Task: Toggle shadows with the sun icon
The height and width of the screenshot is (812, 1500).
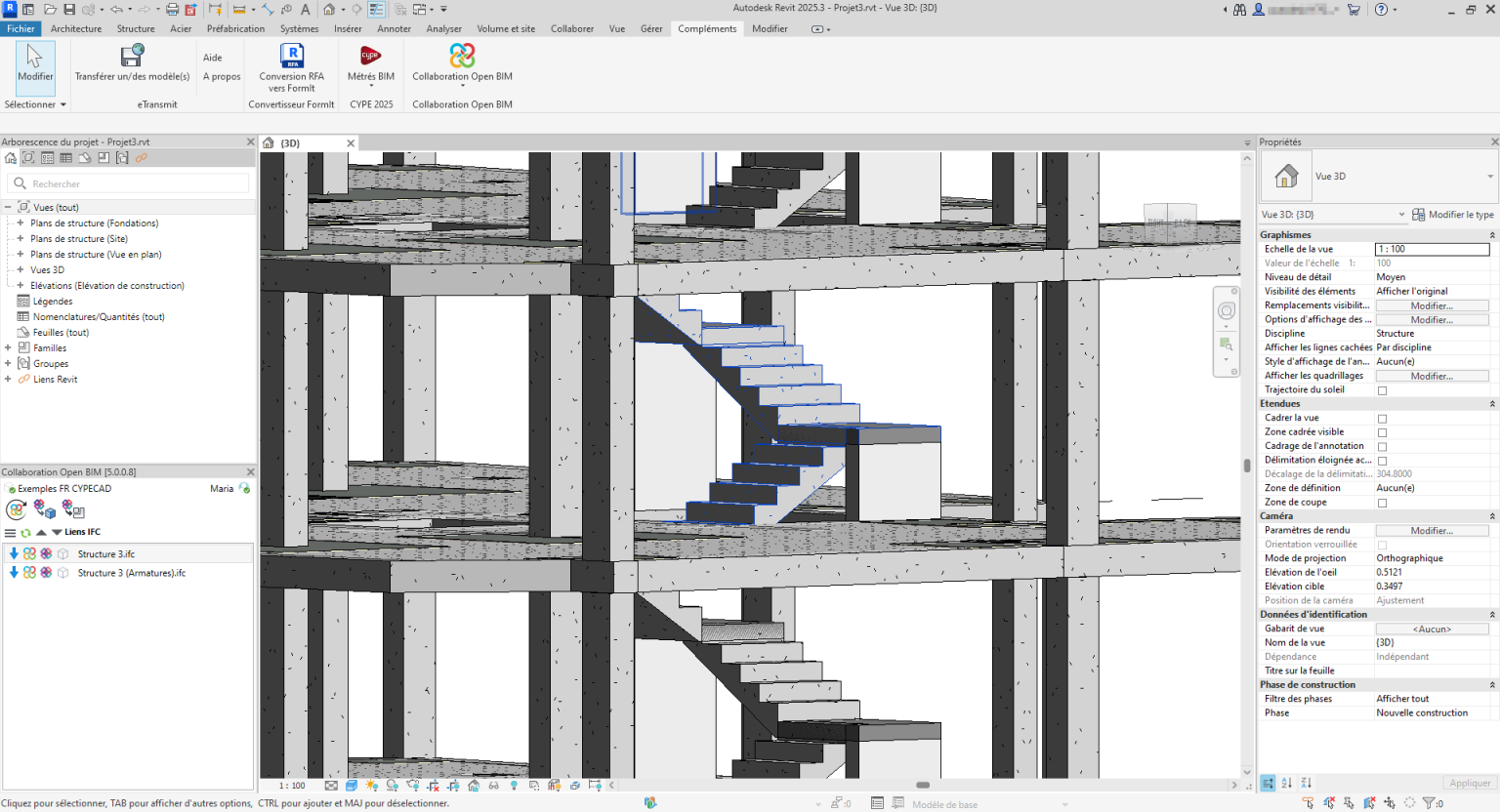Action: [371, 785]
